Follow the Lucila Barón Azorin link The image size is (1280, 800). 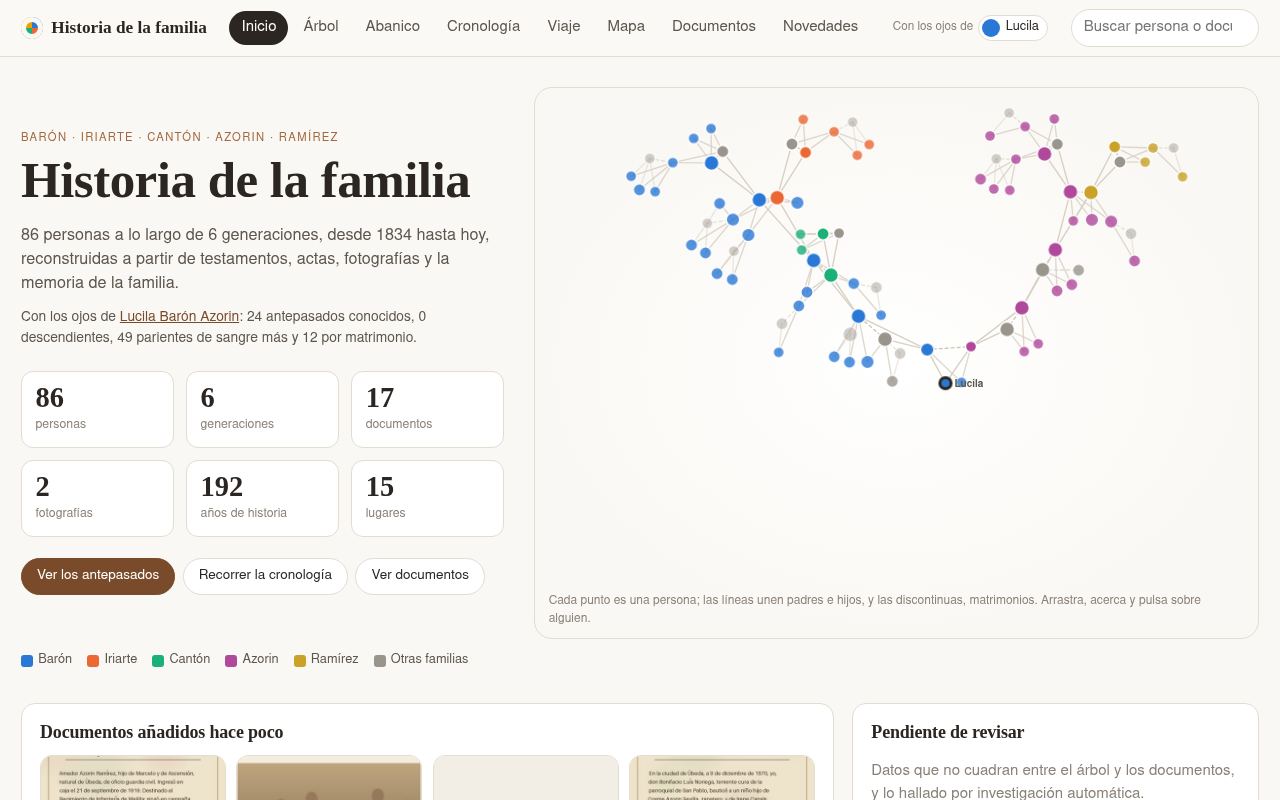(179, 317)
